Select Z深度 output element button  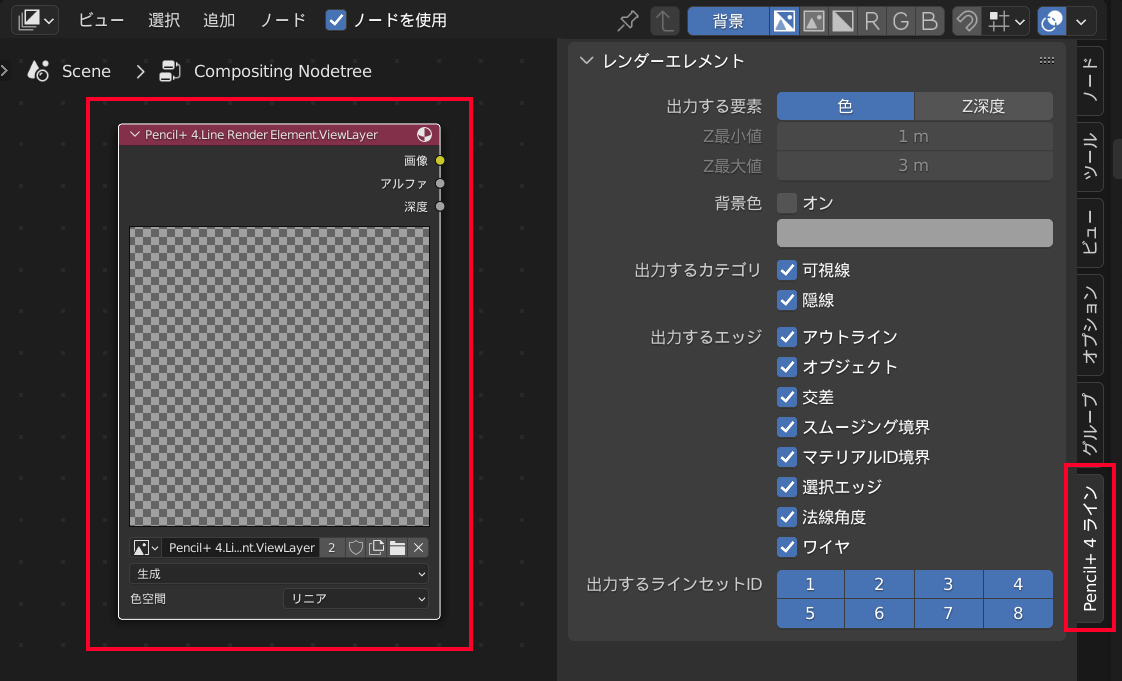983,106
